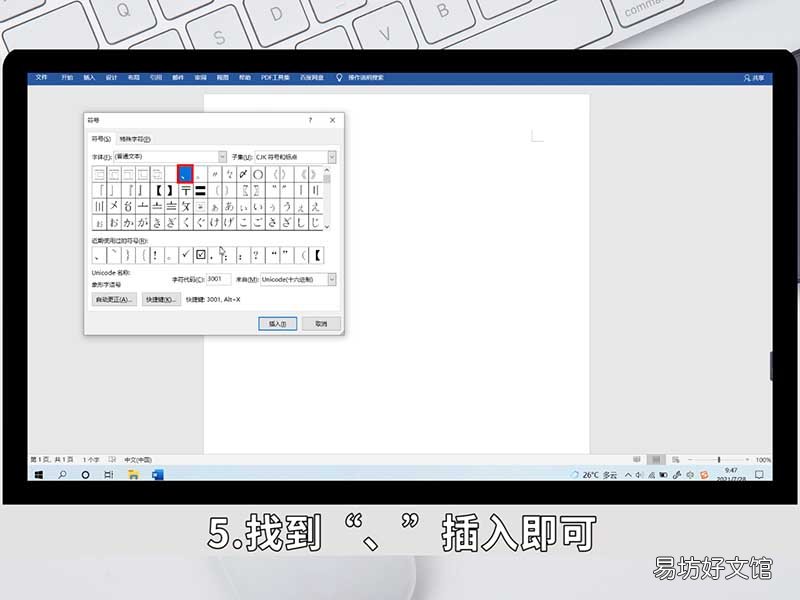Select the 〒 postal mark symbol
This screenshot has width=800, height=600.
pyautogui.click(x=185, y=191)
